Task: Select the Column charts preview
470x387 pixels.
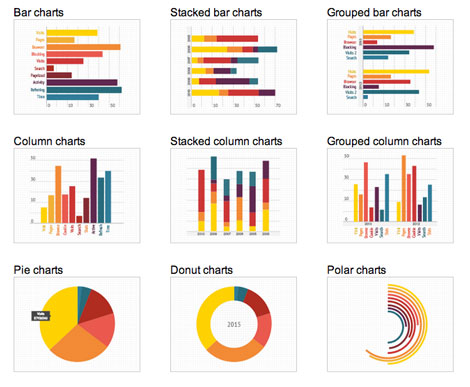Action: pos(77,196)
